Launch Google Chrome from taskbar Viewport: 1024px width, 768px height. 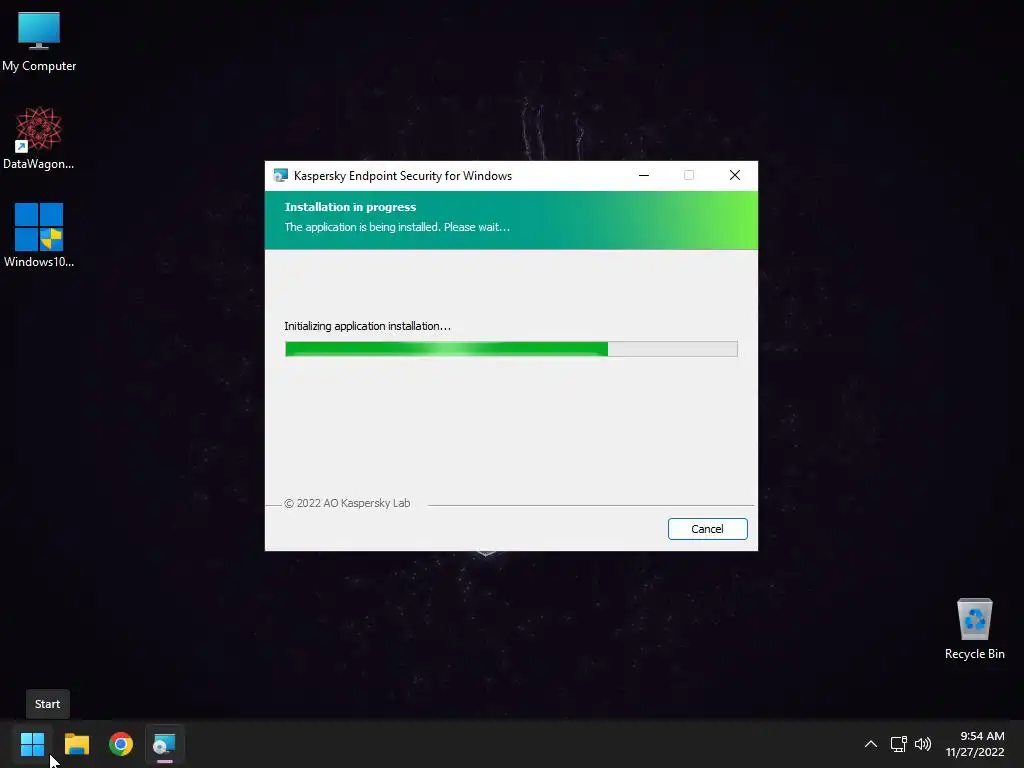click(121, 744)
